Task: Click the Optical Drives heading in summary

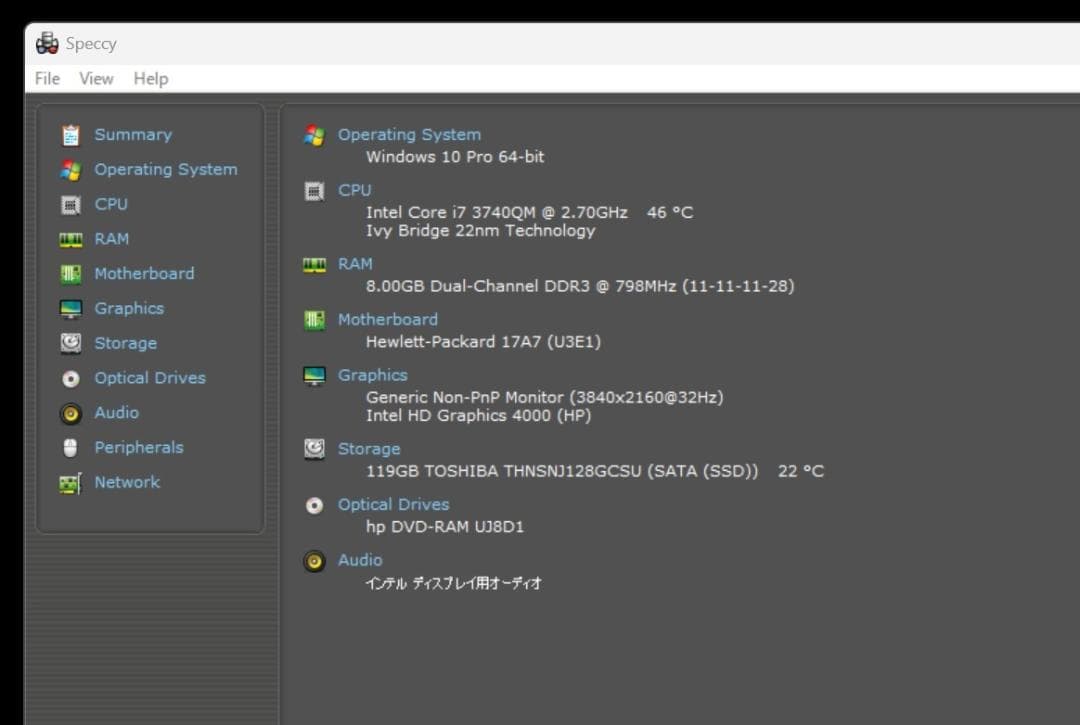Action: coord(393,504)
